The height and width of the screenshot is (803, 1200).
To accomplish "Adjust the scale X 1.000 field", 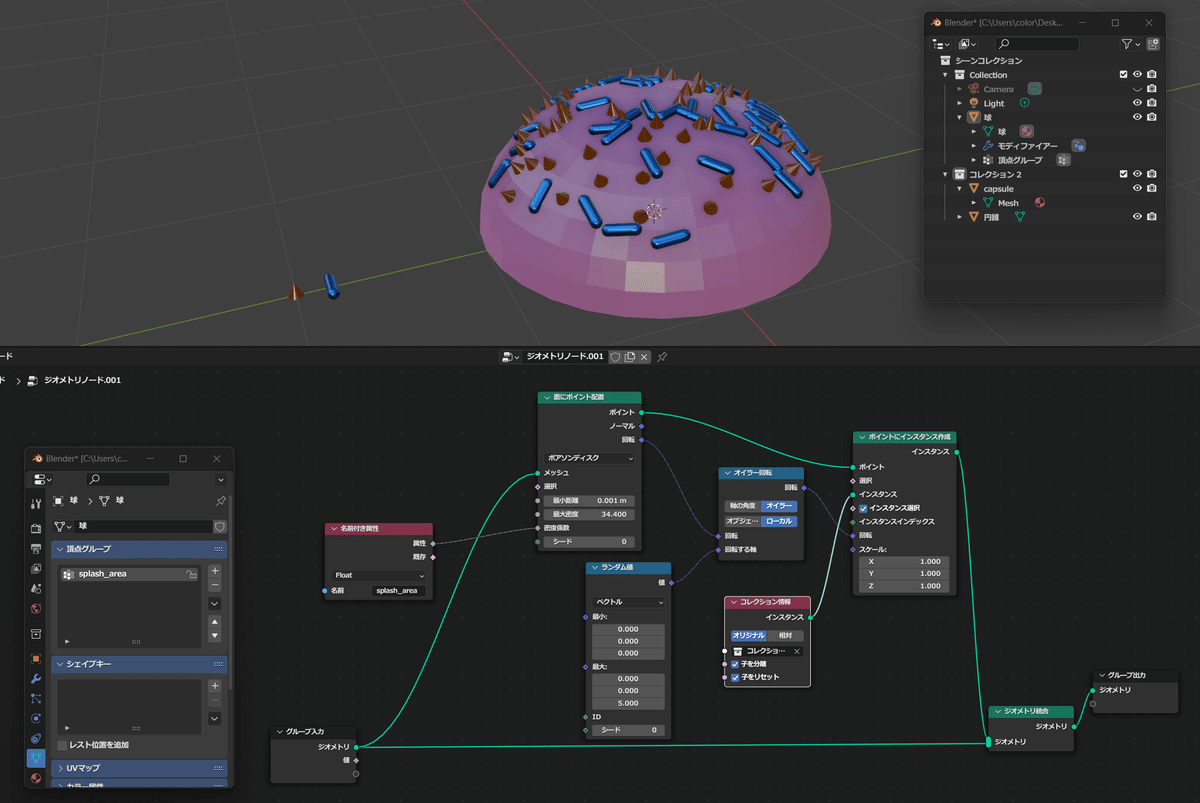I will click(x=904, y=561).
